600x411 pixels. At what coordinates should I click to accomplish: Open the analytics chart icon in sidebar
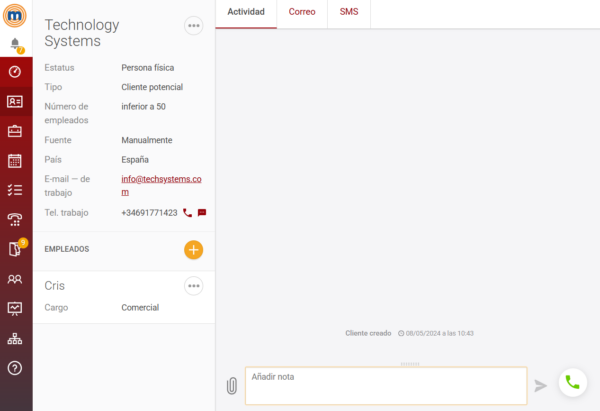coord(15,308)
